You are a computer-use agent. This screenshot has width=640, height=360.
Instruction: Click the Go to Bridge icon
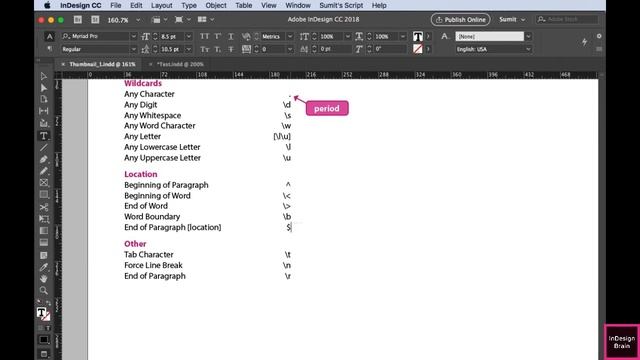click(78, 20)
